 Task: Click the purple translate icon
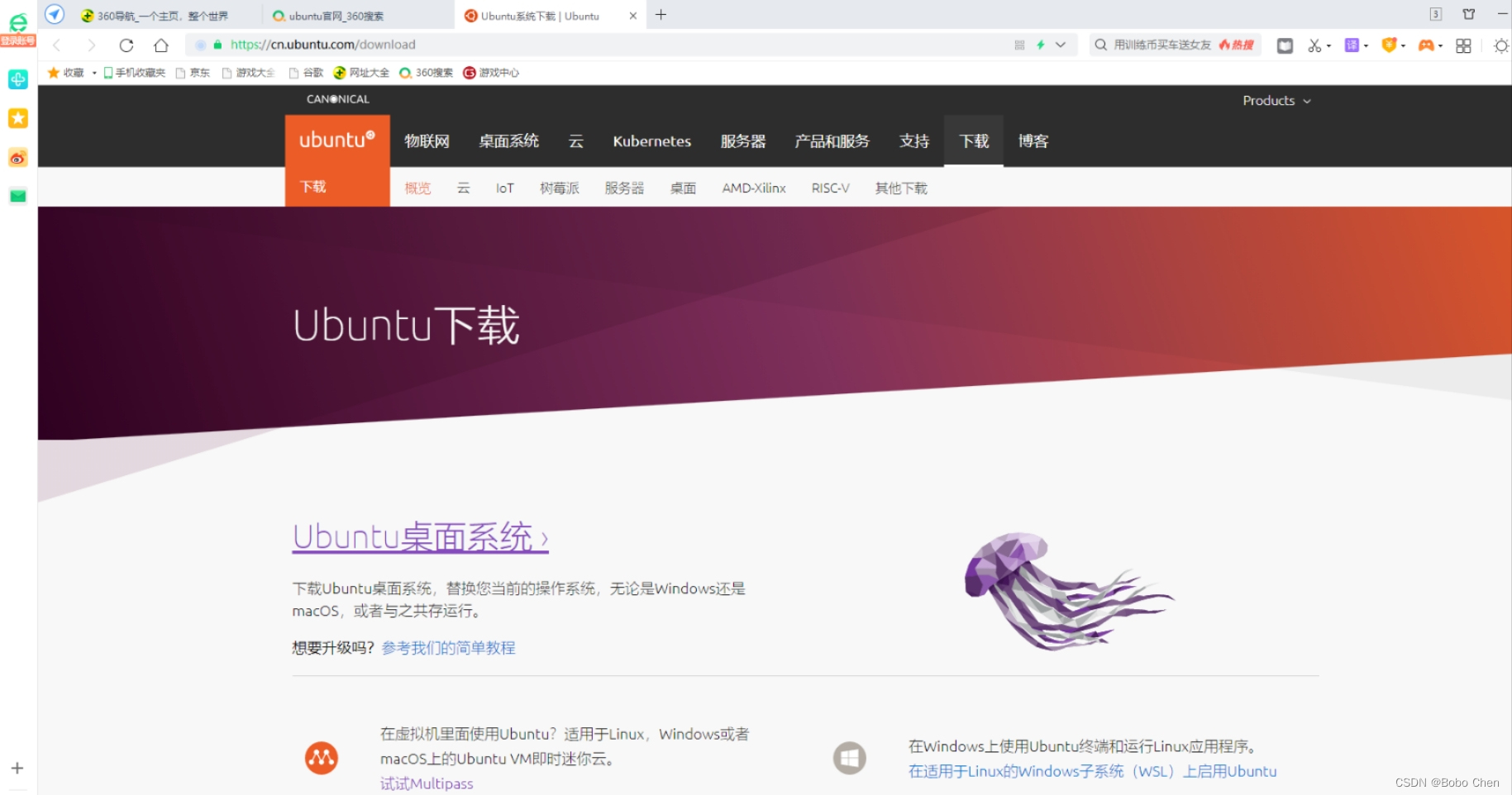[x=1352, y=45]
